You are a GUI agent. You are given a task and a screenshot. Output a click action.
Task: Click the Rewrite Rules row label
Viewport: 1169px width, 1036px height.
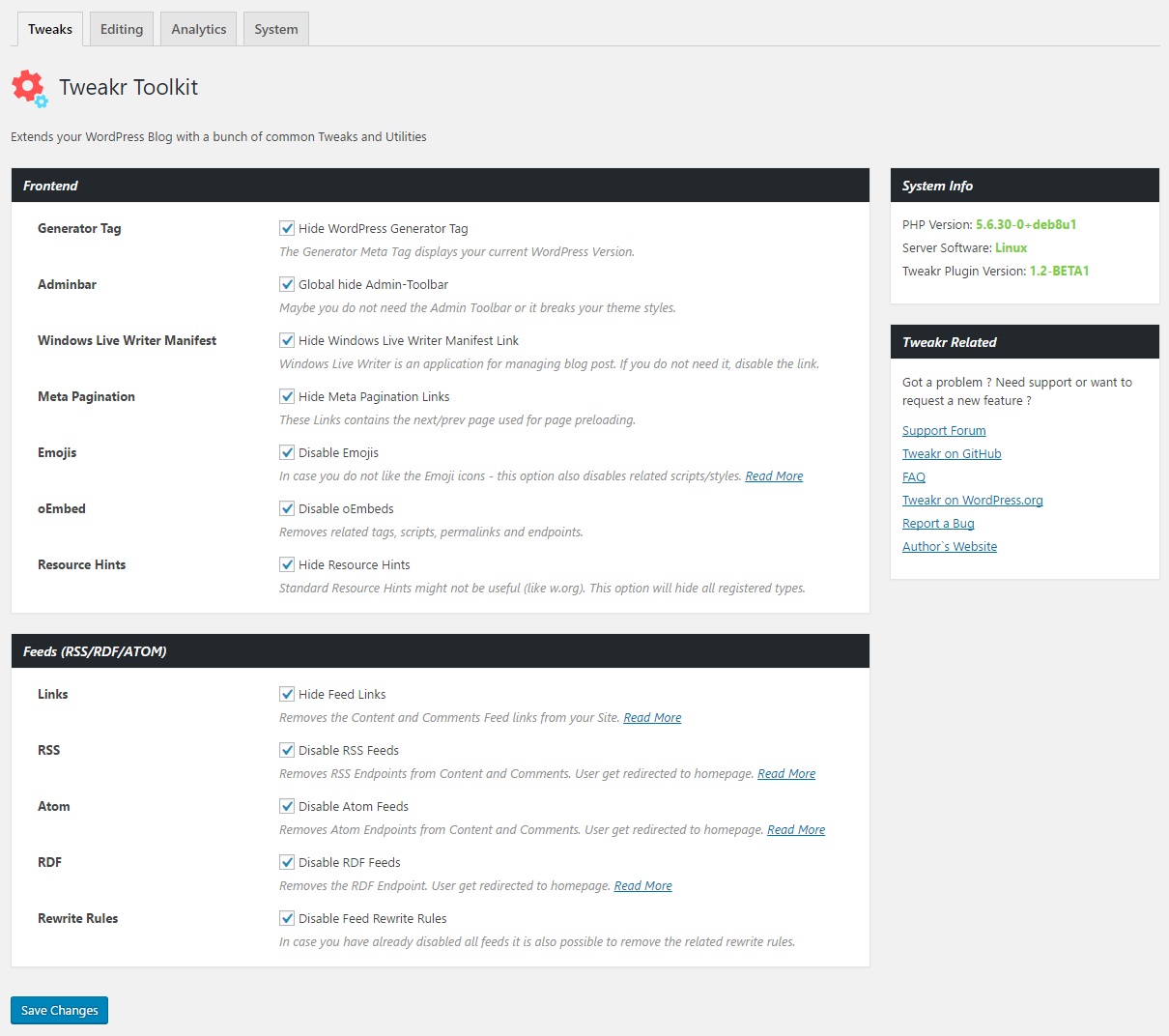click(78, 918)
